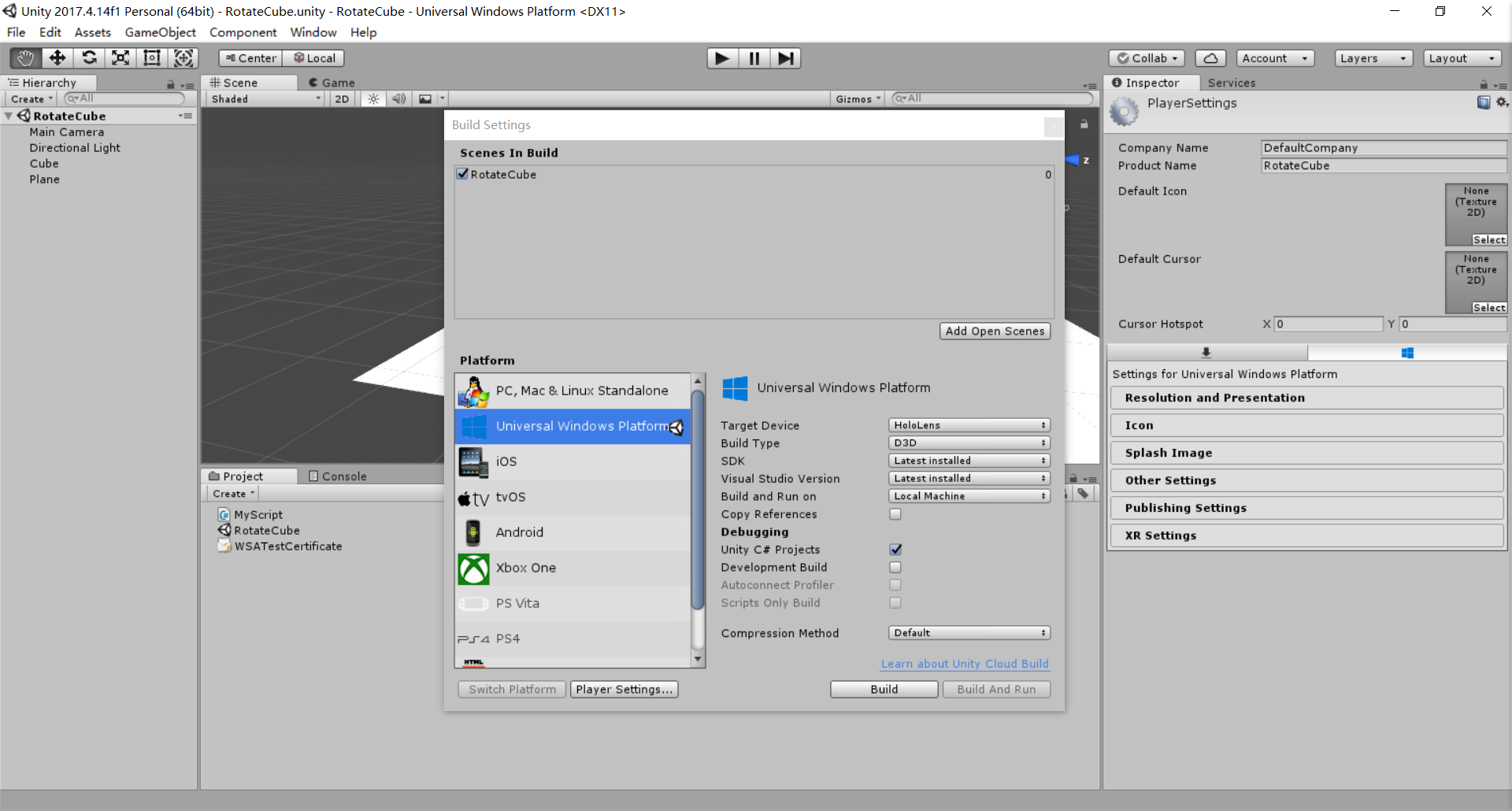Select the Scale tool
The height and width of the screenshot is (811, 1512).
[x=120, y=58]
